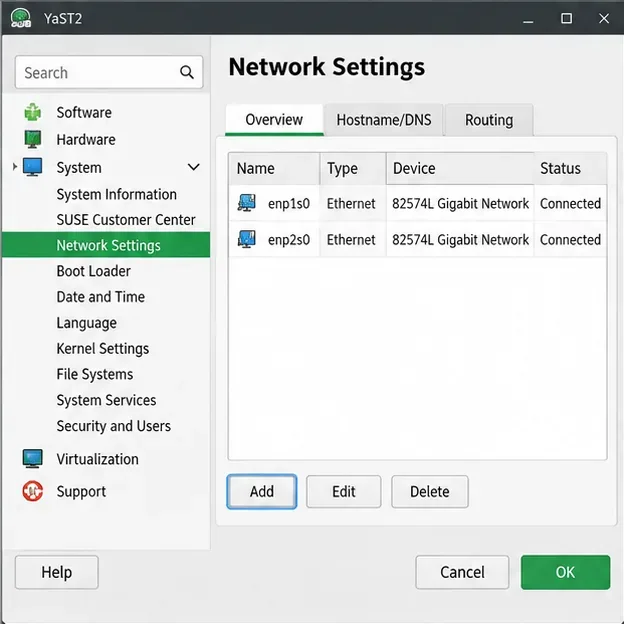Image resolution: width=624 pixels, height=624 pixels.
Task: Open the Hostname/DNS tab
Action: click(384, 120)
